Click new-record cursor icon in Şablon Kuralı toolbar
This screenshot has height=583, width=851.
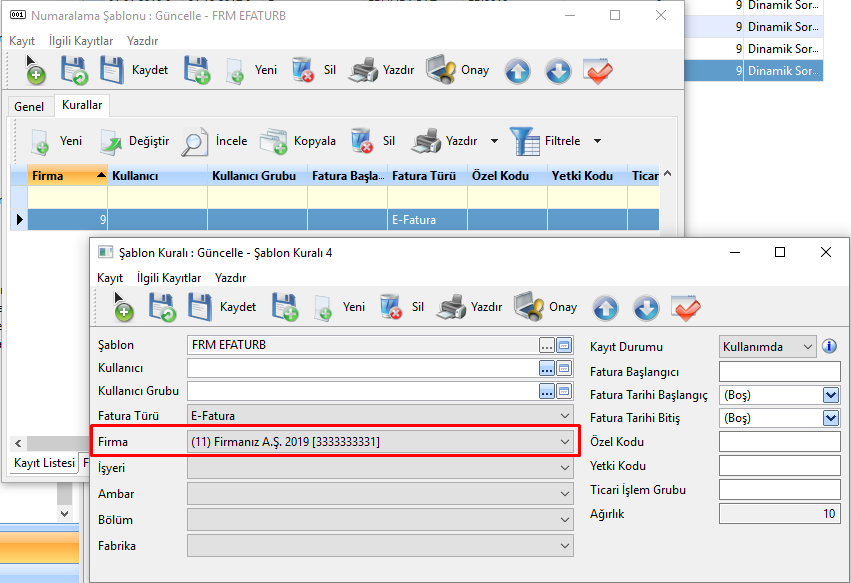pyautogui.click(x=123, y=307)
